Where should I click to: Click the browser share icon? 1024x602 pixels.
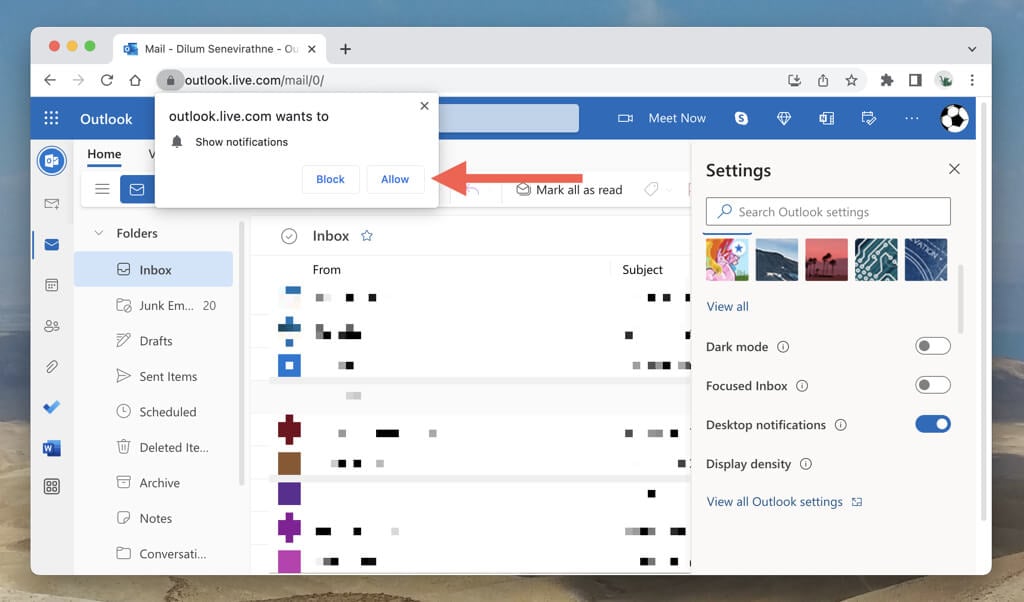click(823, 80)
